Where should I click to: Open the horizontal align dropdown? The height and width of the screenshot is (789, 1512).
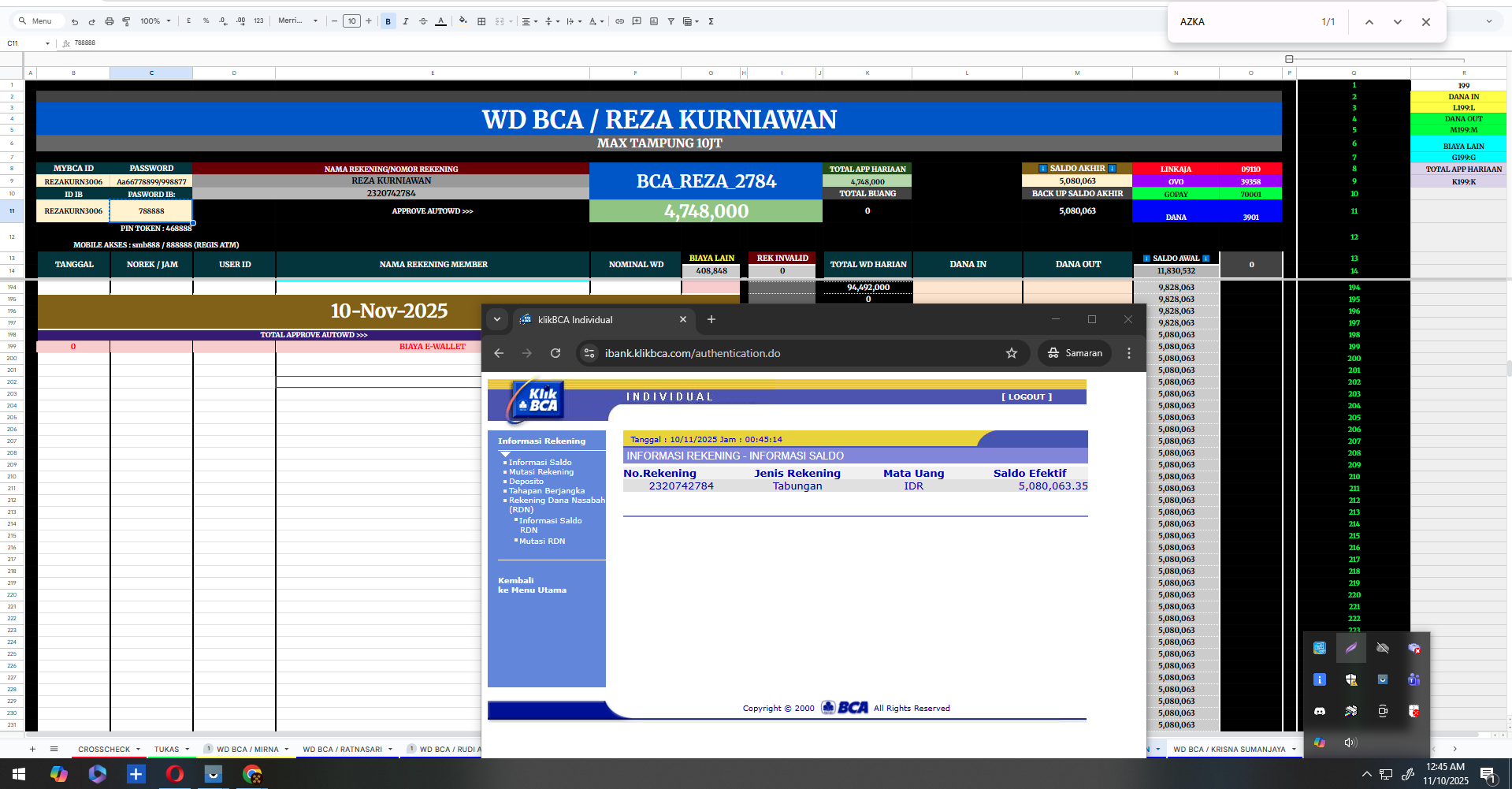tap(529, 21)
